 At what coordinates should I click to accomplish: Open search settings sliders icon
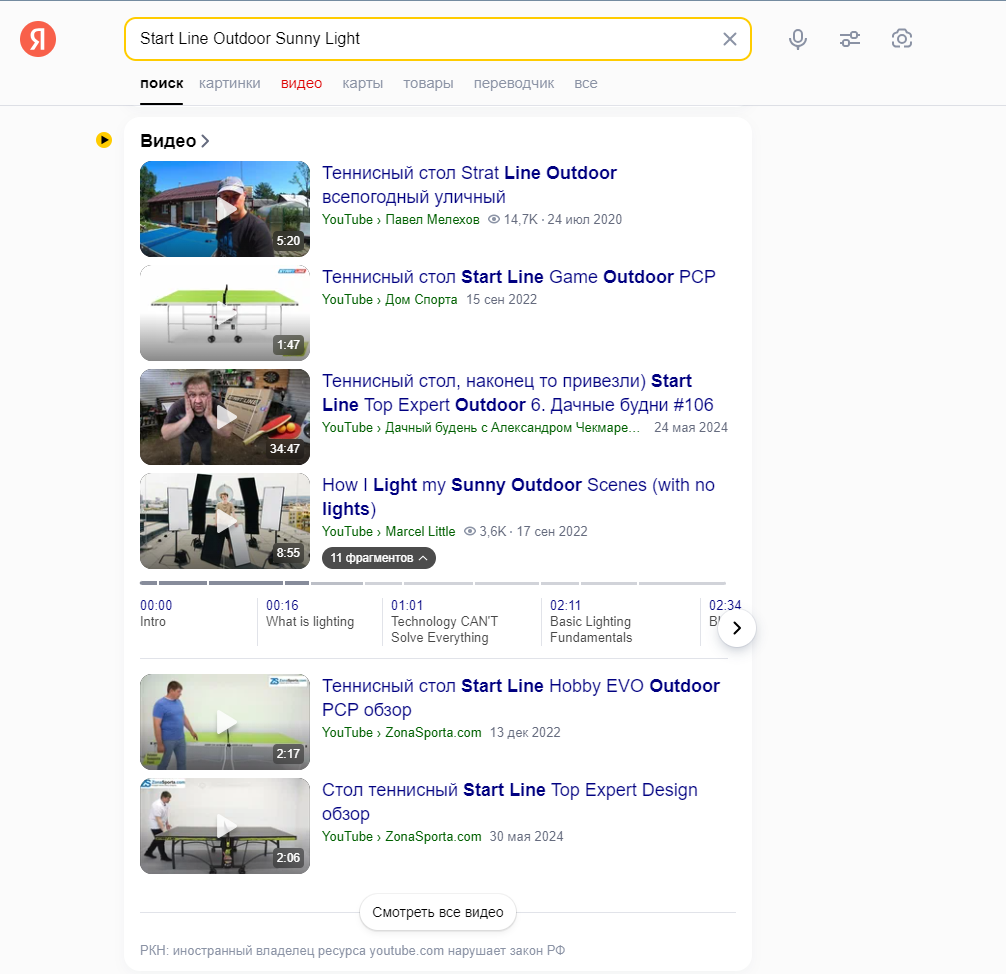849,39
